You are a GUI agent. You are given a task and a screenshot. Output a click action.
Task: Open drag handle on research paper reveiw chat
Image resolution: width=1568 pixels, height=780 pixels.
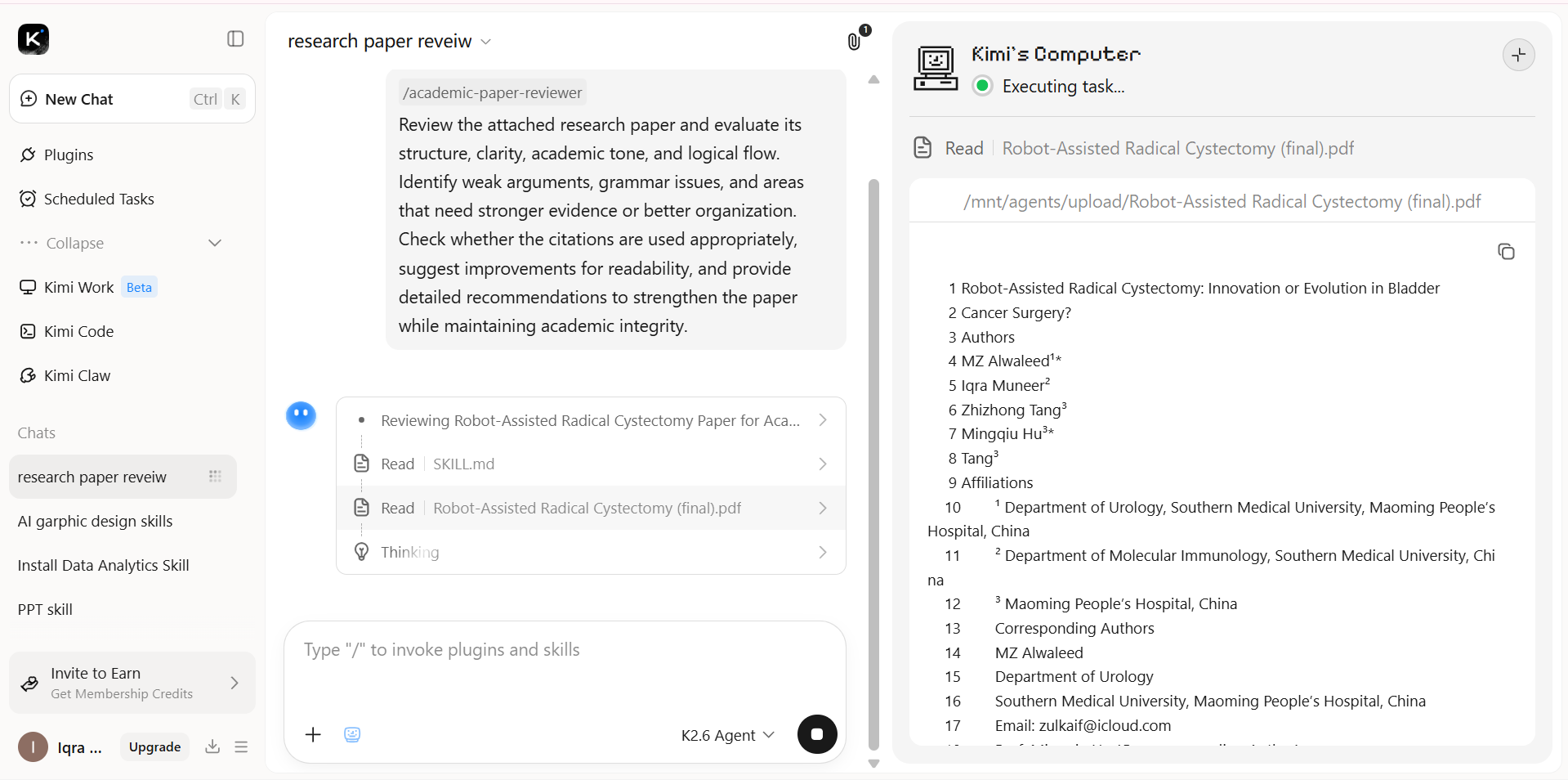point(215,477)
